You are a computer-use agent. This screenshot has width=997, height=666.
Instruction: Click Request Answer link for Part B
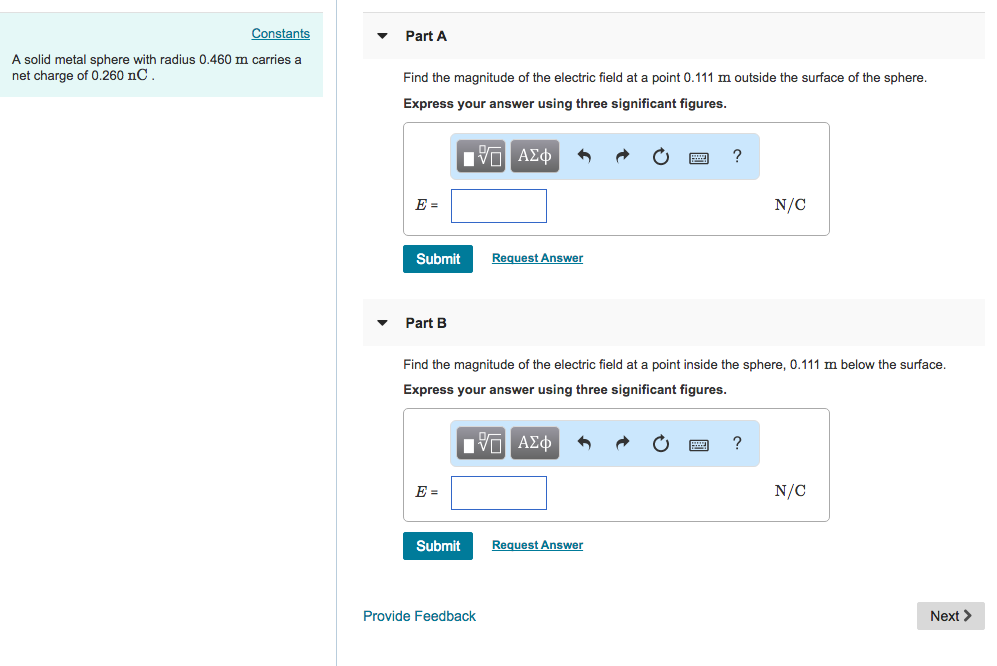537,545
